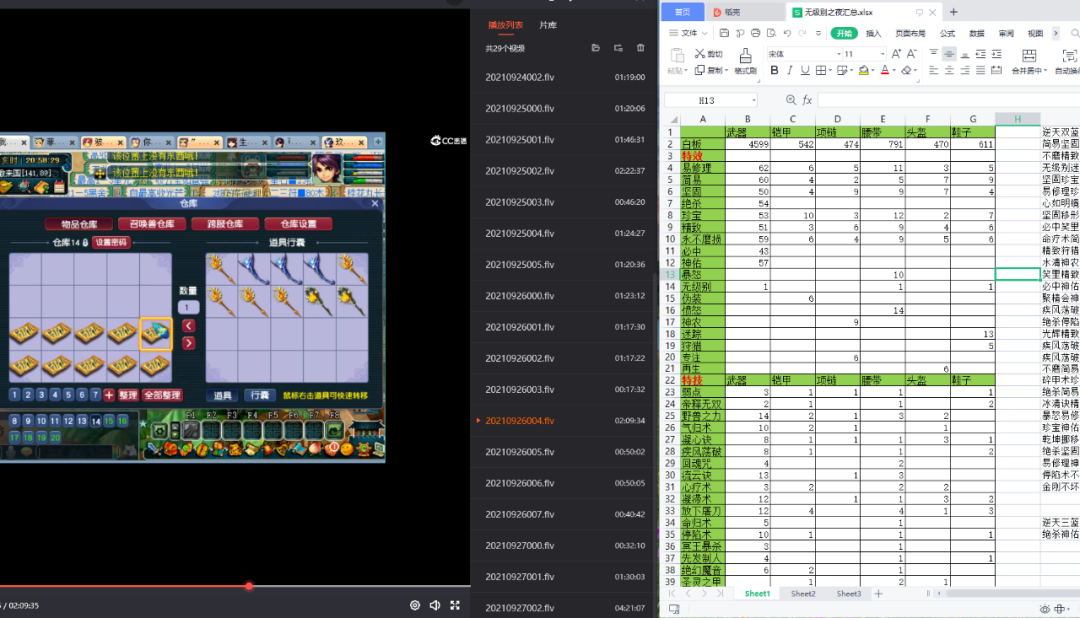Toggle fullscreen mode in the video player
The width and height of the screenshot is (1080, 618).
455,605
